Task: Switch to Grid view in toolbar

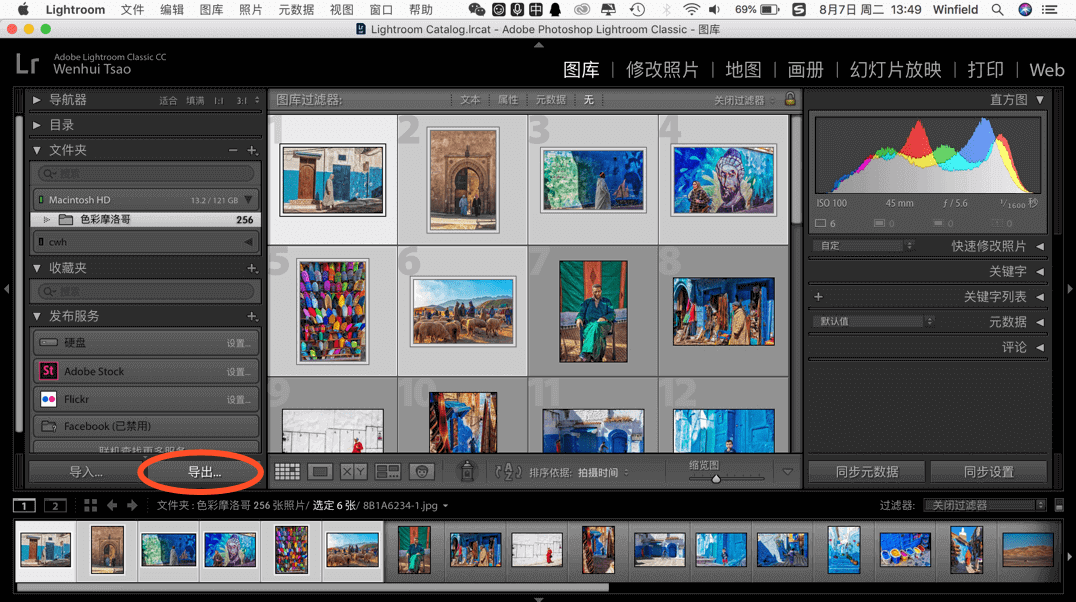Action: tap(287, 472)
